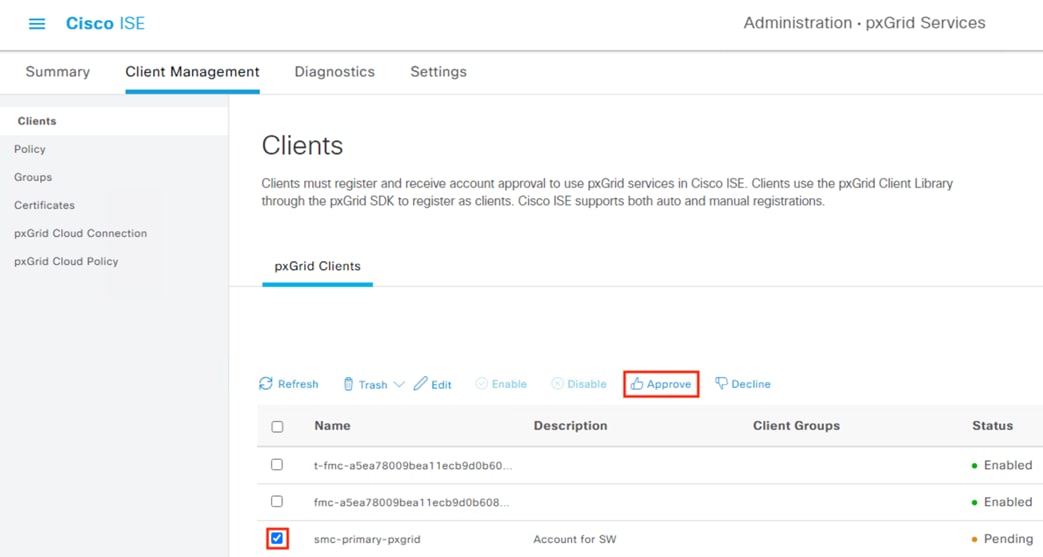Sort by the Name column header
The height and width of the screenshot is (557, 1043).
[333, 426]
